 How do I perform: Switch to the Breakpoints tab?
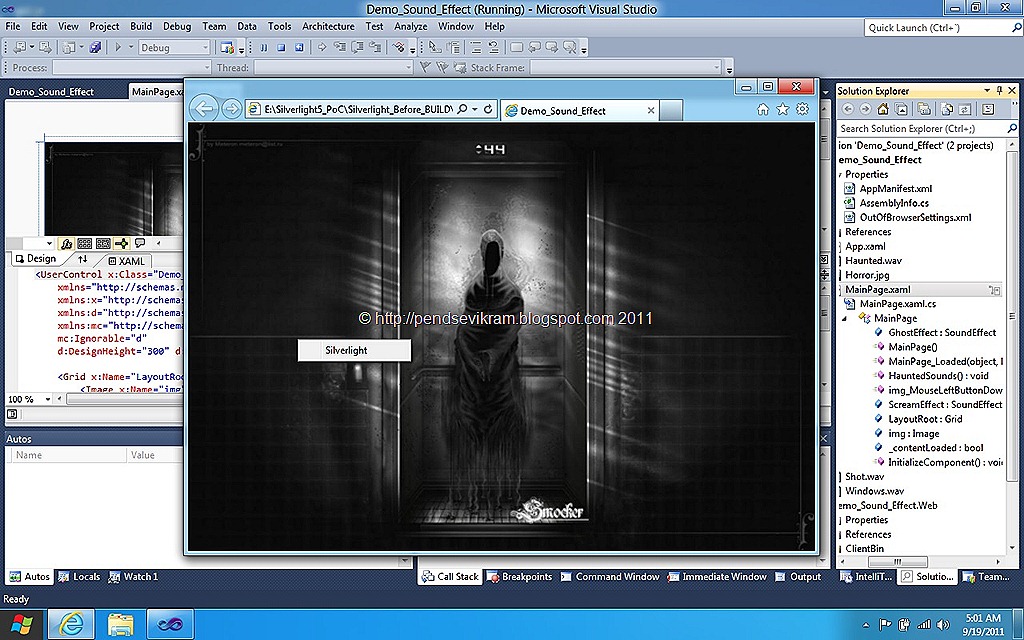[520, 577]
